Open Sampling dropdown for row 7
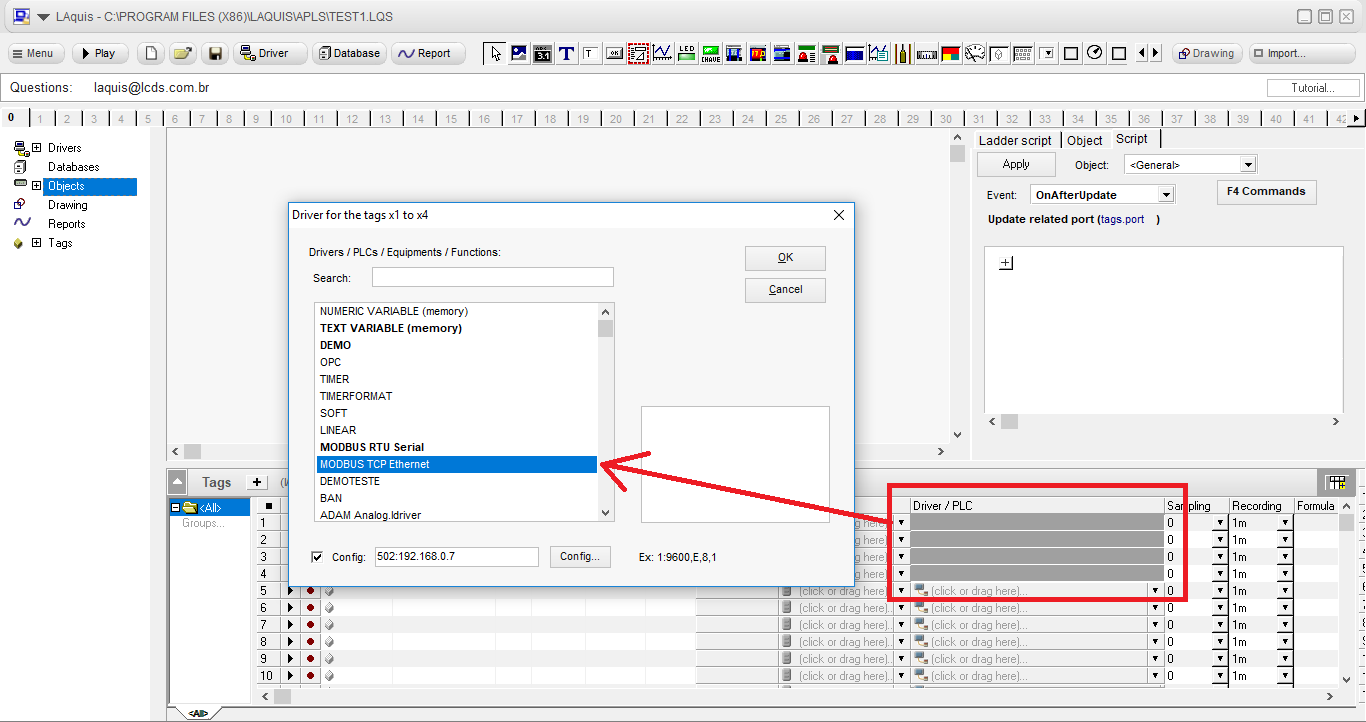Viewport: 1366px width, 722px height. tap(1220, 625)
